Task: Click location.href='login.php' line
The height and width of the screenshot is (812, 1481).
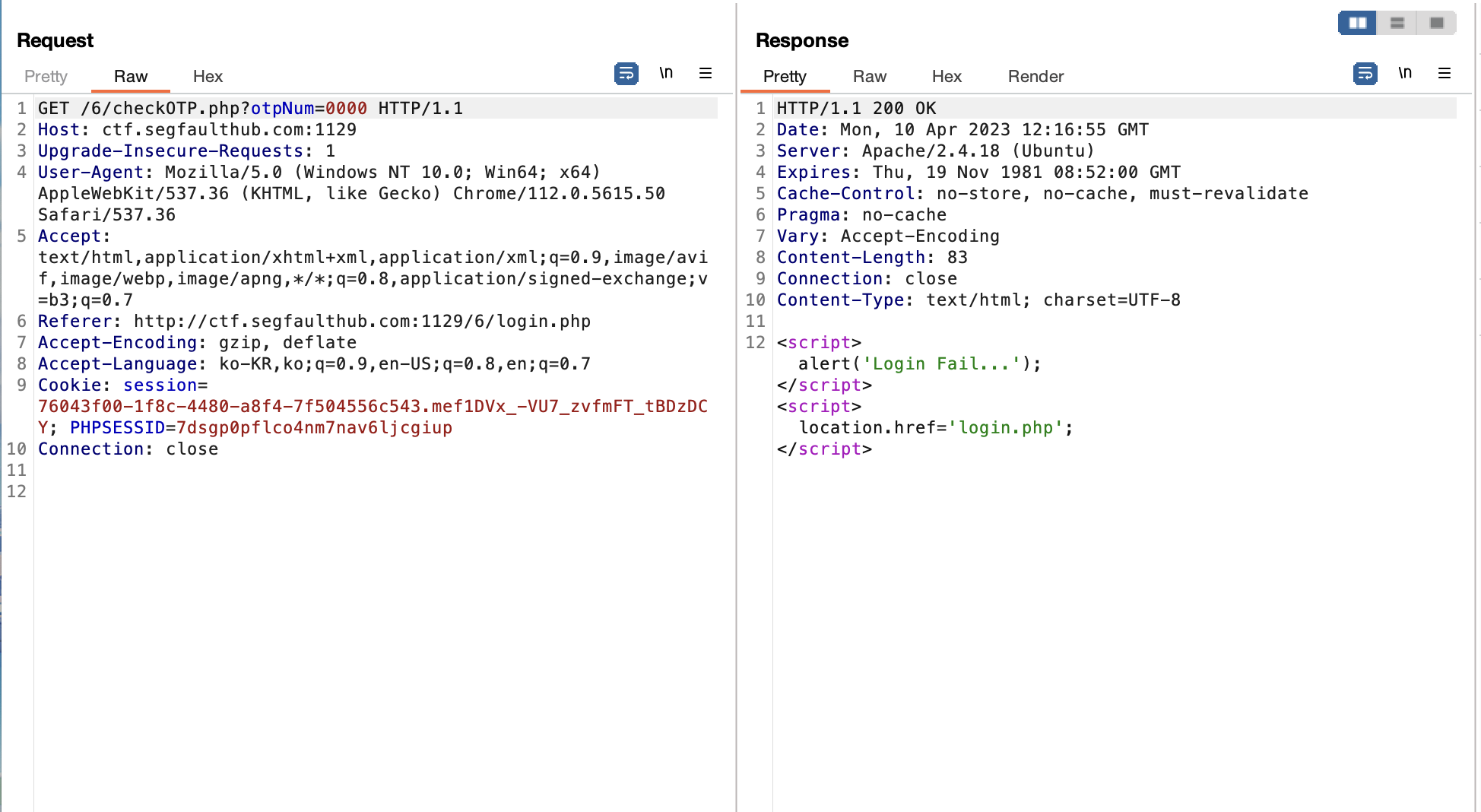Action: tap(936, 427)
